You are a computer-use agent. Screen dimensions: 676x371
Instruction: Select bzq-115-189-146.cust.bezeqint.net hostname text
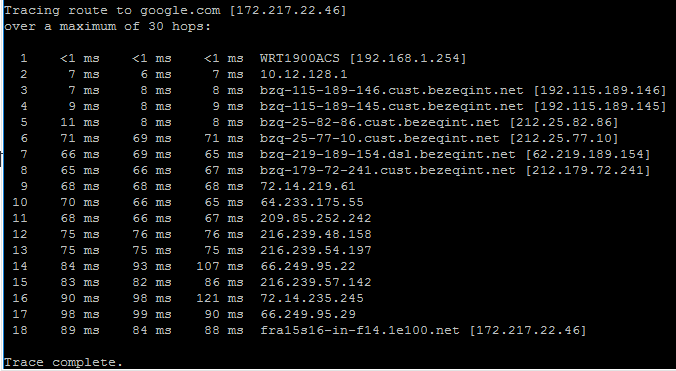pyautogui.click(x=391, y=90)
